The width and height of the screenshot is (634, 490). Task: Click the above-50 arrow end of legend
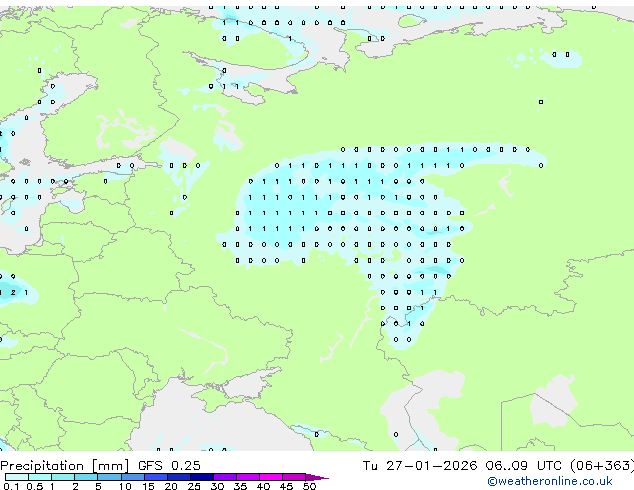pyautogui.click(x=317, y=477)
